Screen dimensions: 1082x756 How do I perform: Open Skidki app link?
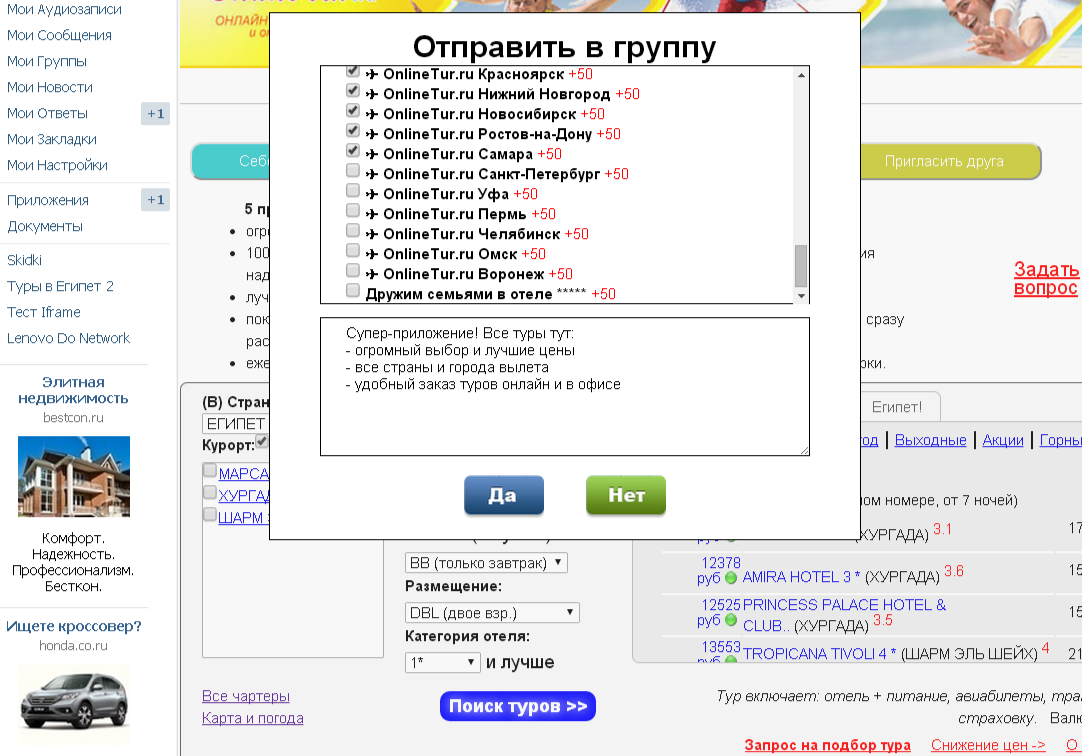24,260
